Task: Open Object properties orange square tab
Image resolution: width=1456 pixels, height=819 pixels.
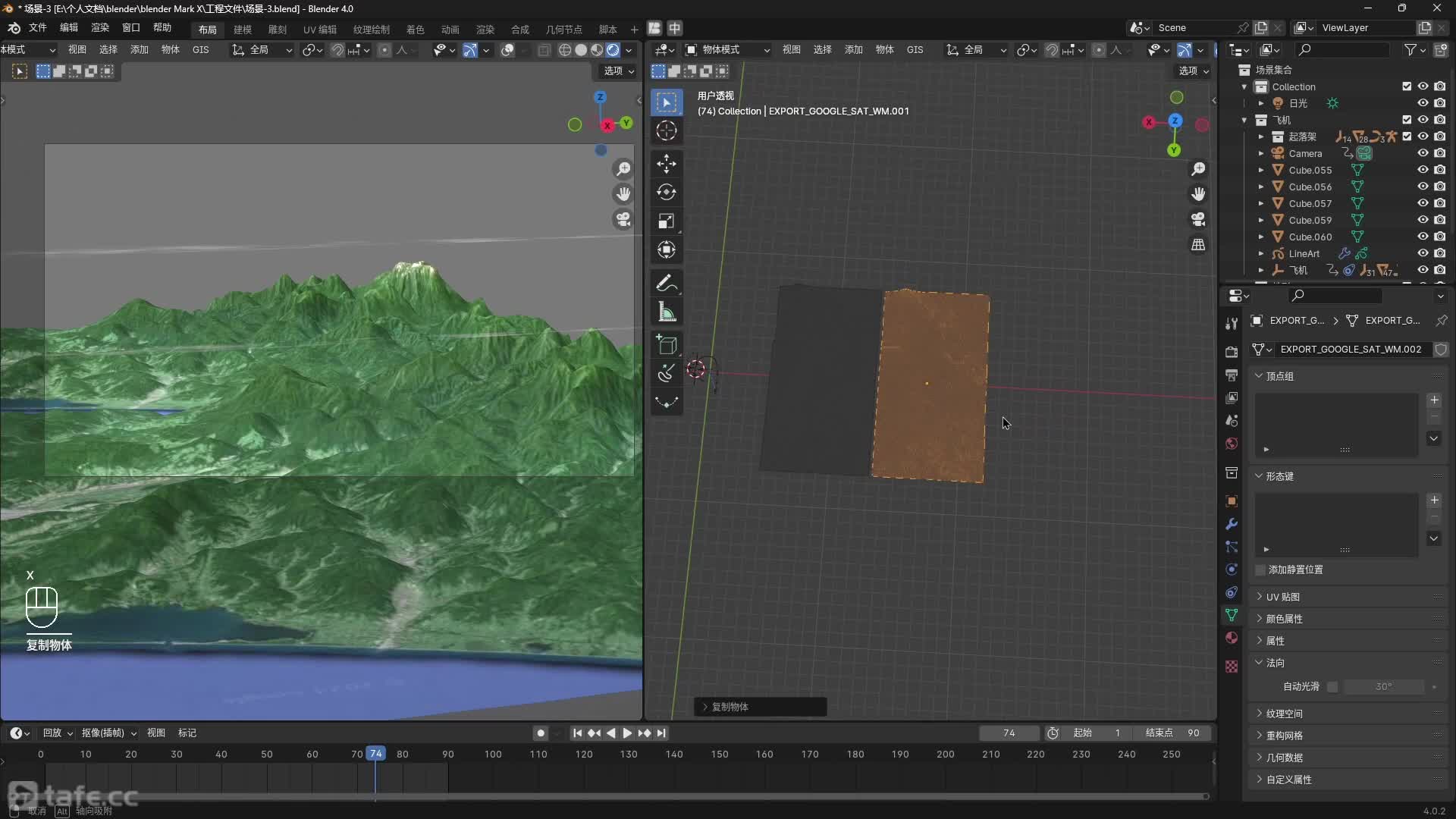Action: (1232, 501)
